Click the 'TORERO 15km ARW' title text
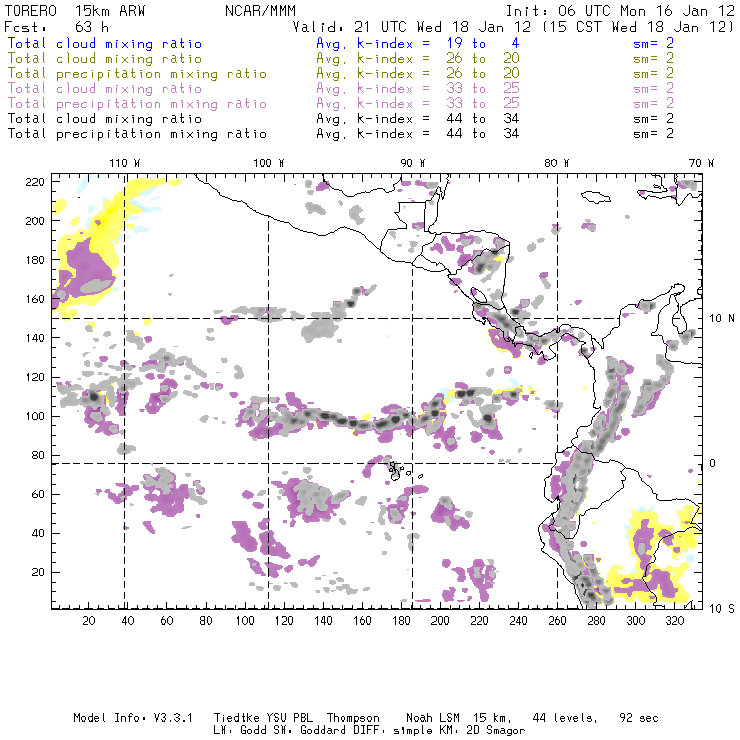 tap(75, 11)
